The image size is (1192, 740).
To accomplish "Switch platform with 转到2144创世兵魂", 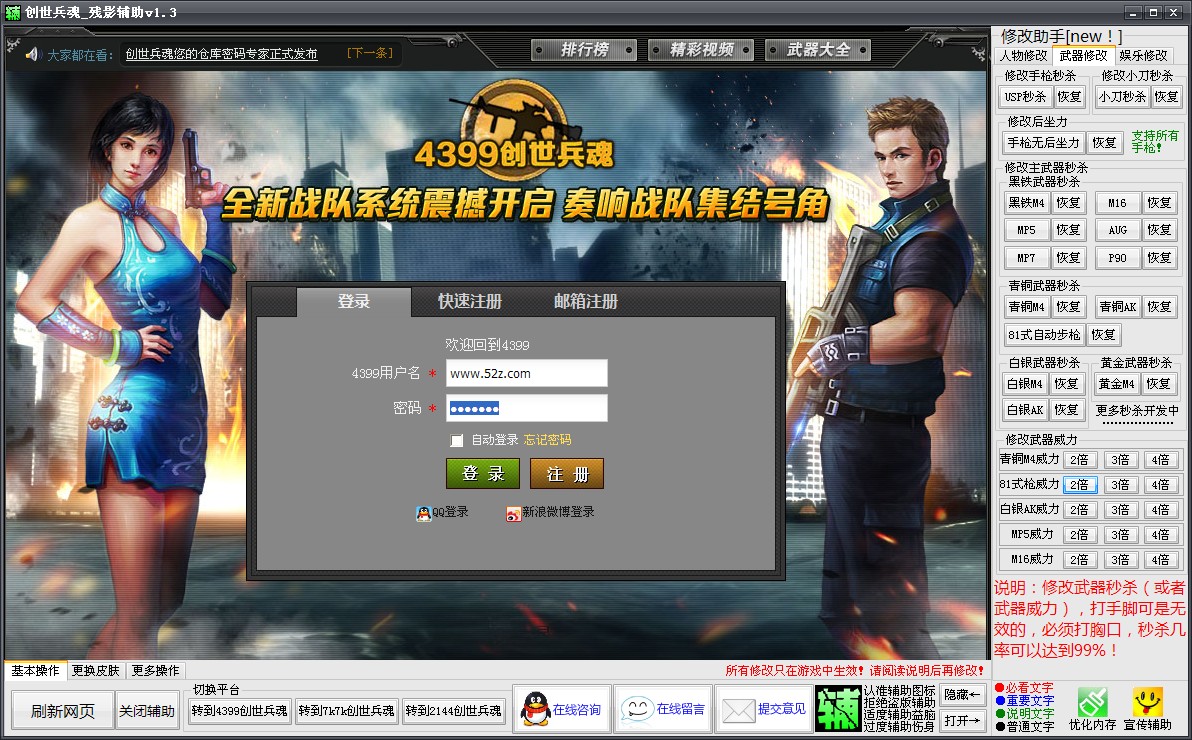I will click(x=454, y=710).
